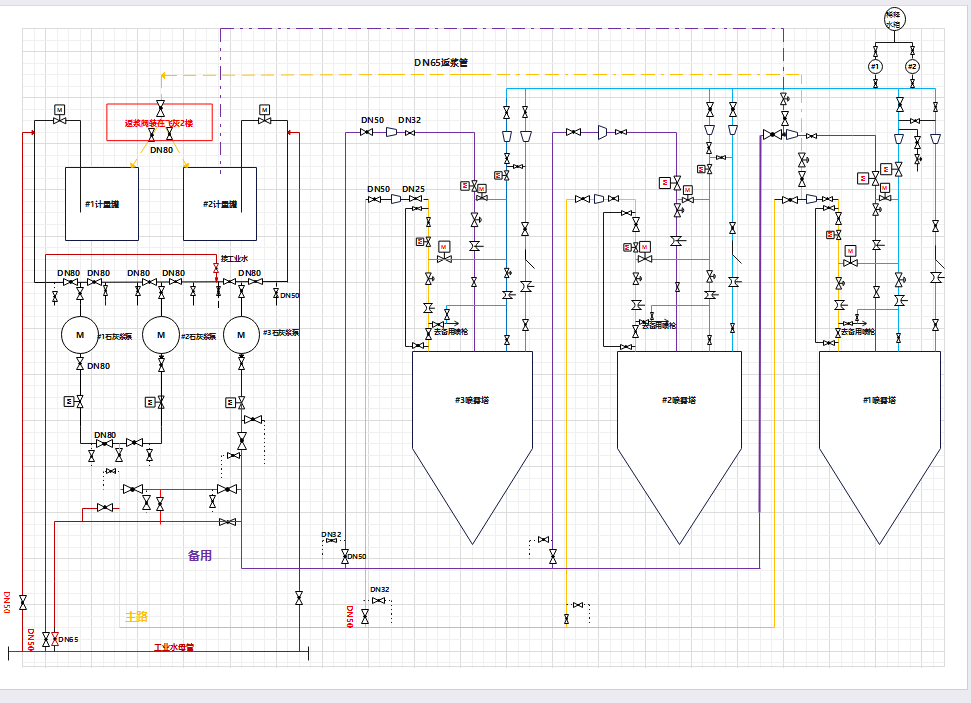Click the 去备用喷枪 label beside #1喷雾塔
Viewport: 971px width, 703px height.
pyautogui.click(x=858, y=332)
